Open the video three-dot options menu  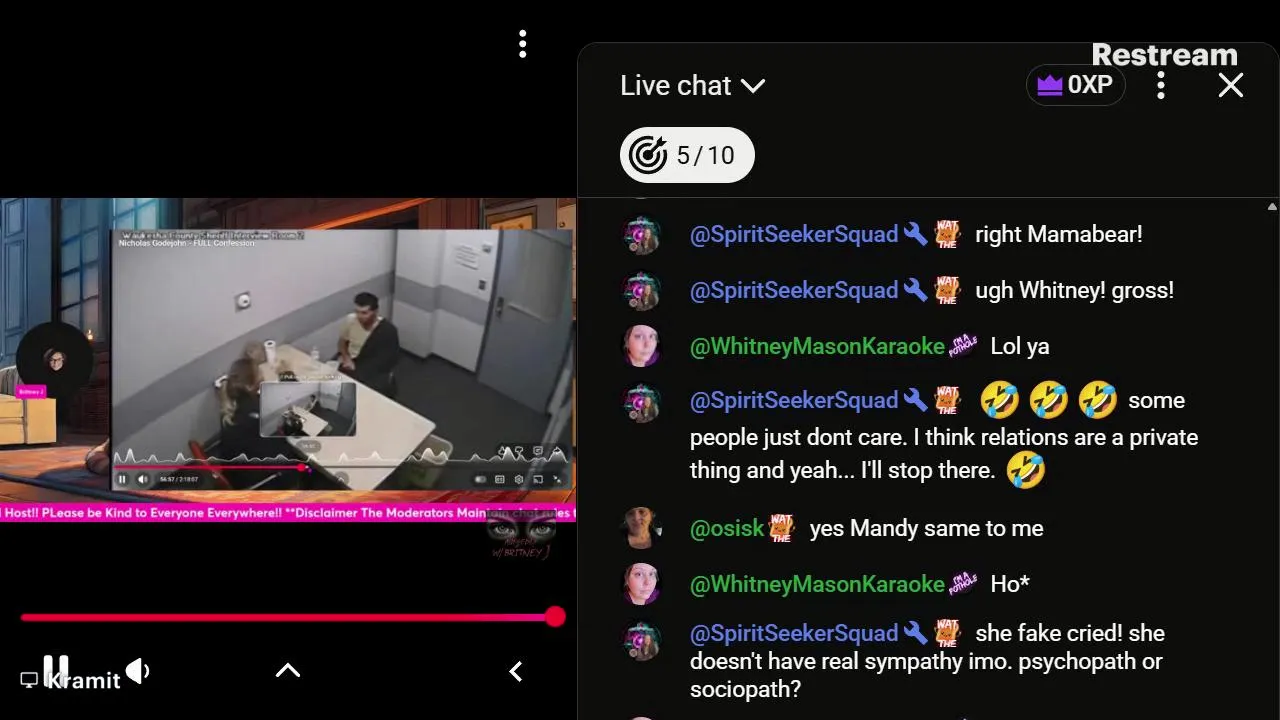pyautogui.click(x=522, y=44)
